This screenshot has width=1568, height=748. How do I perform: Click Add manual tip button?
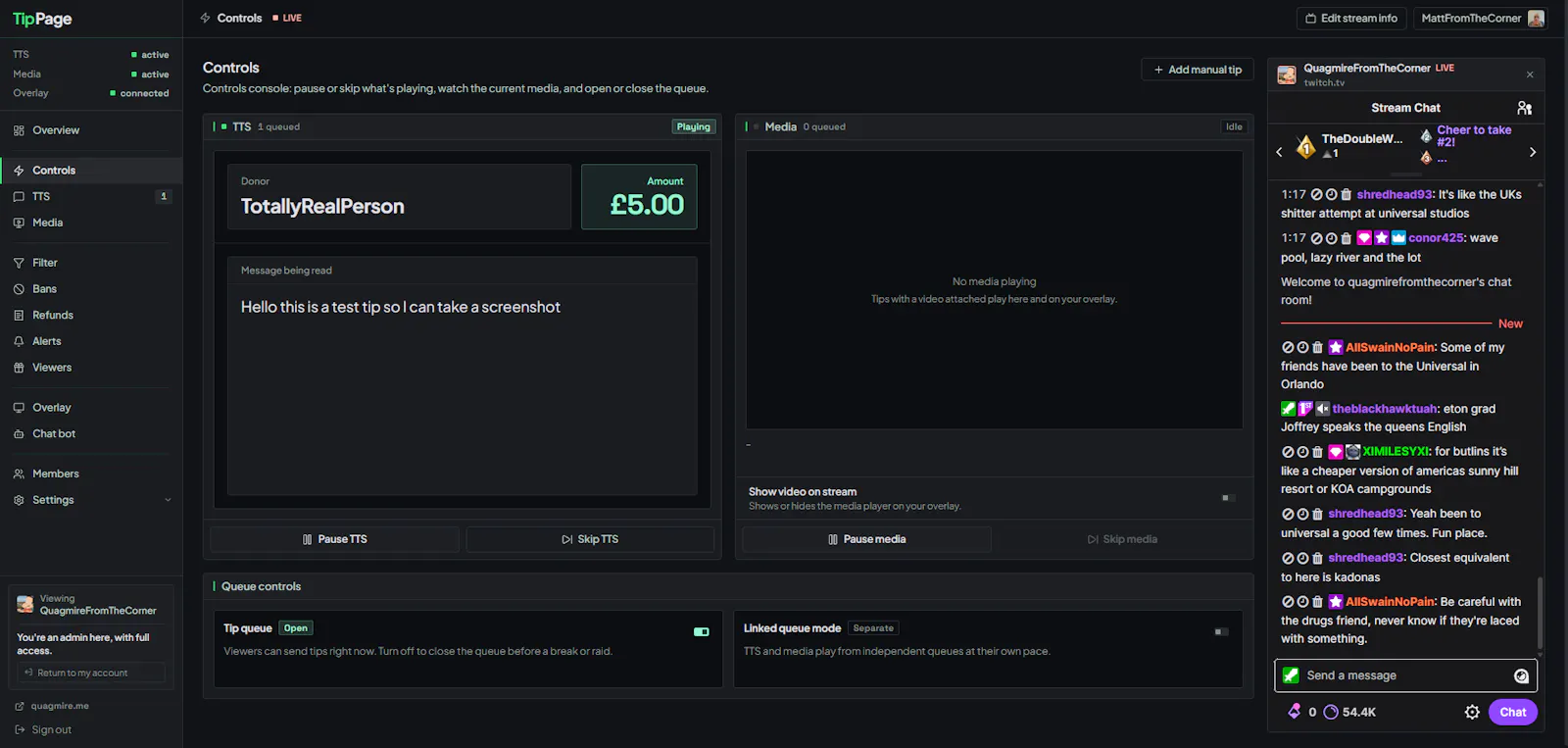click(1198, 70)
